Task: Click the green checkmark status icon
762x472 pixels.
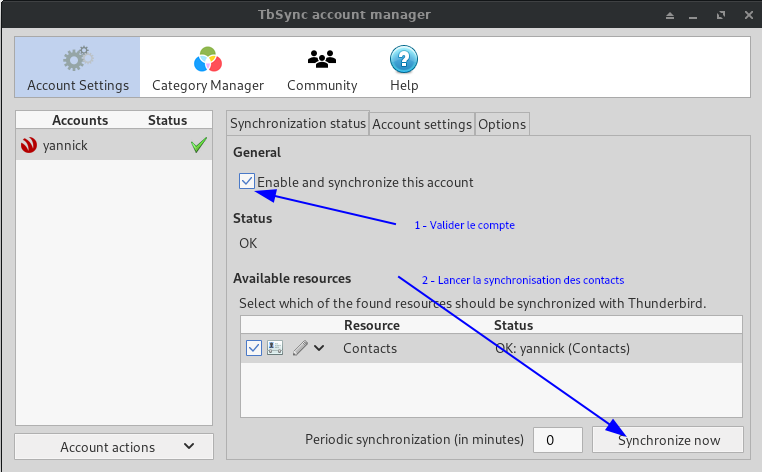Action: tap(199, 146)
